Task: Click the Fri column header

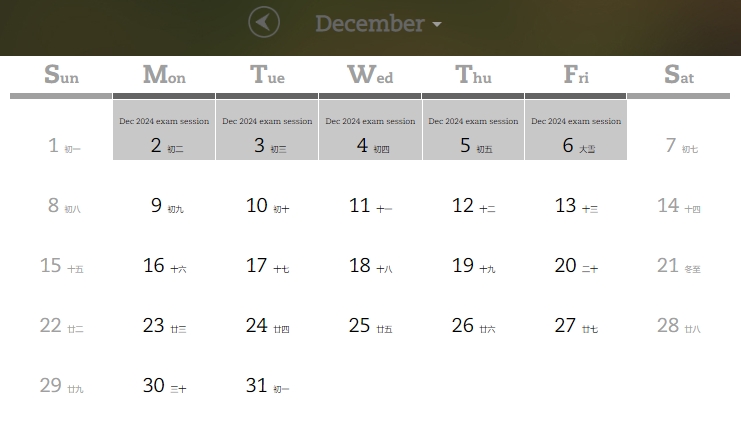Action: tap(576, 75)
